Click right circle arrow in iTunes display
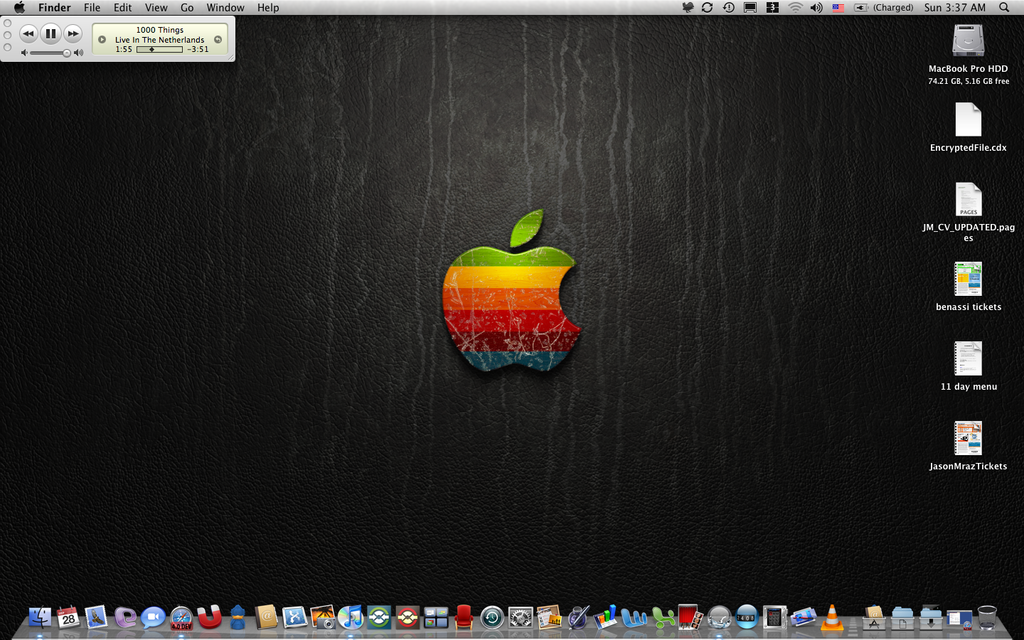Image resolution: width=1024 pixels, height=640 pixels. pos(218,39)
